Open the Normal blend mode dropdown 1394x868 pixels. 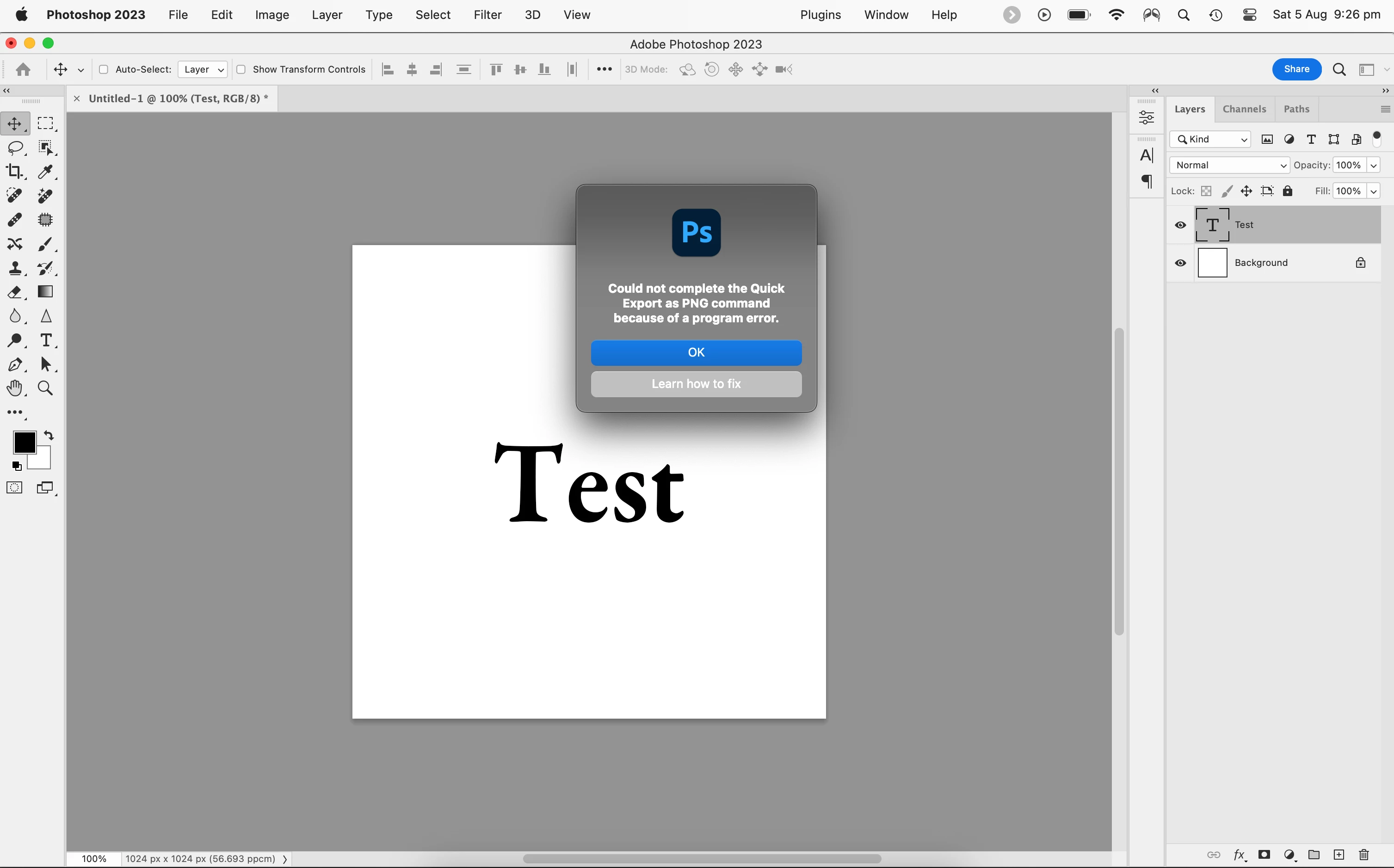(x=1229, y=166)
